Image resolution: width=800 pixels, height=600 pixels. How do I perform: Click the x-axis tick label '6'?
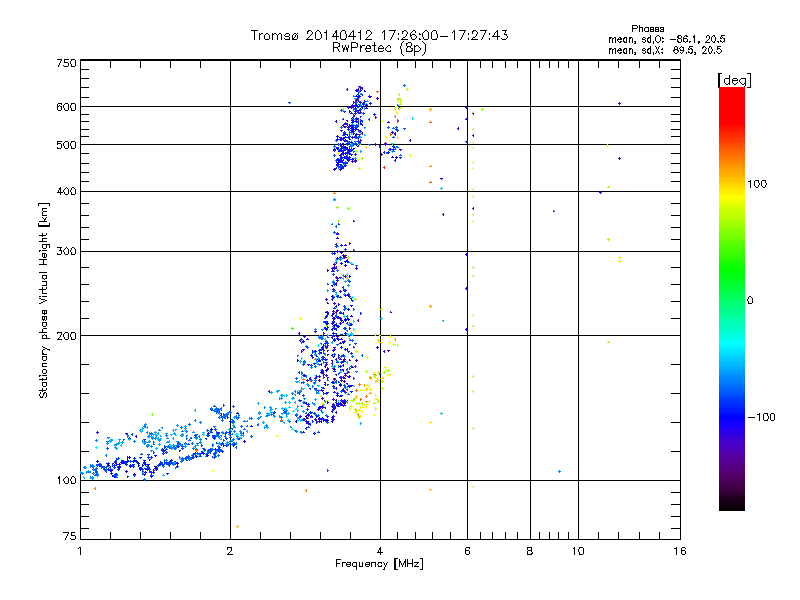[467, 551]
